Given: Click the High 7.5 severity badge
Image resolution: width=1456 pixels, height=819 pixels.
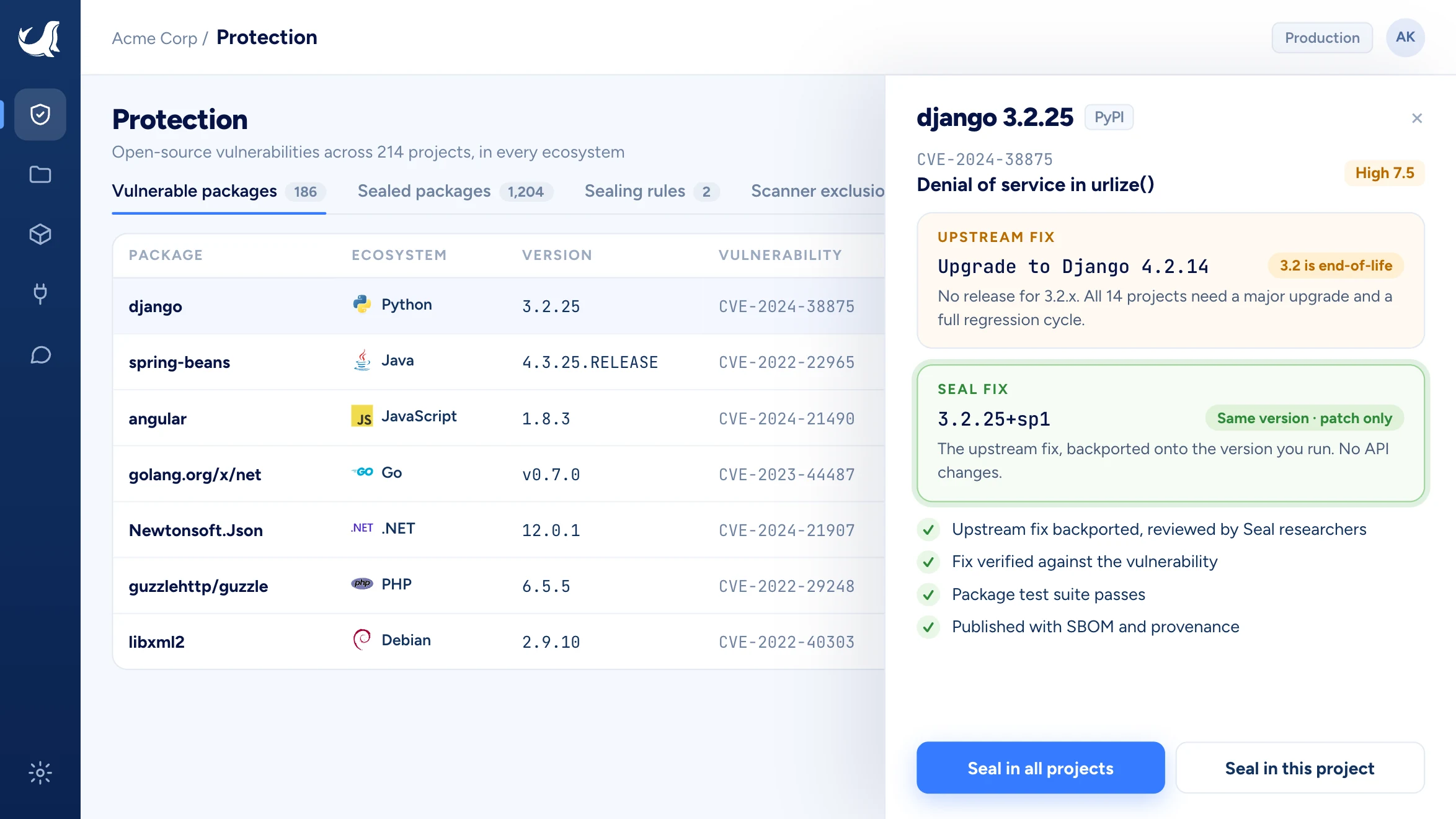Looking at the screenshot, I should [1385, 173].
